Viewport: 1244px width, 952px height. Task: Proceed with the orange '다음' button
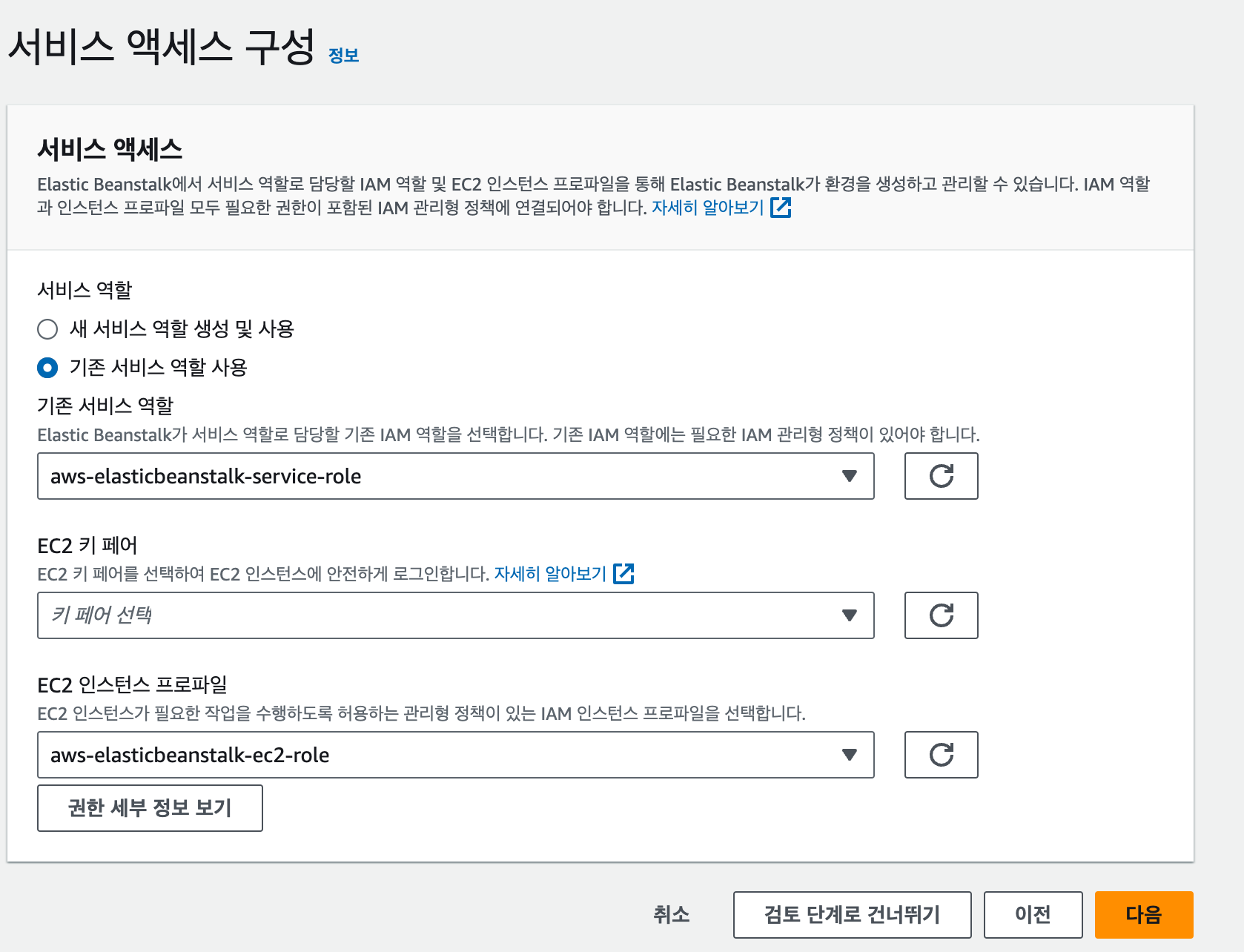(1144, 915)
